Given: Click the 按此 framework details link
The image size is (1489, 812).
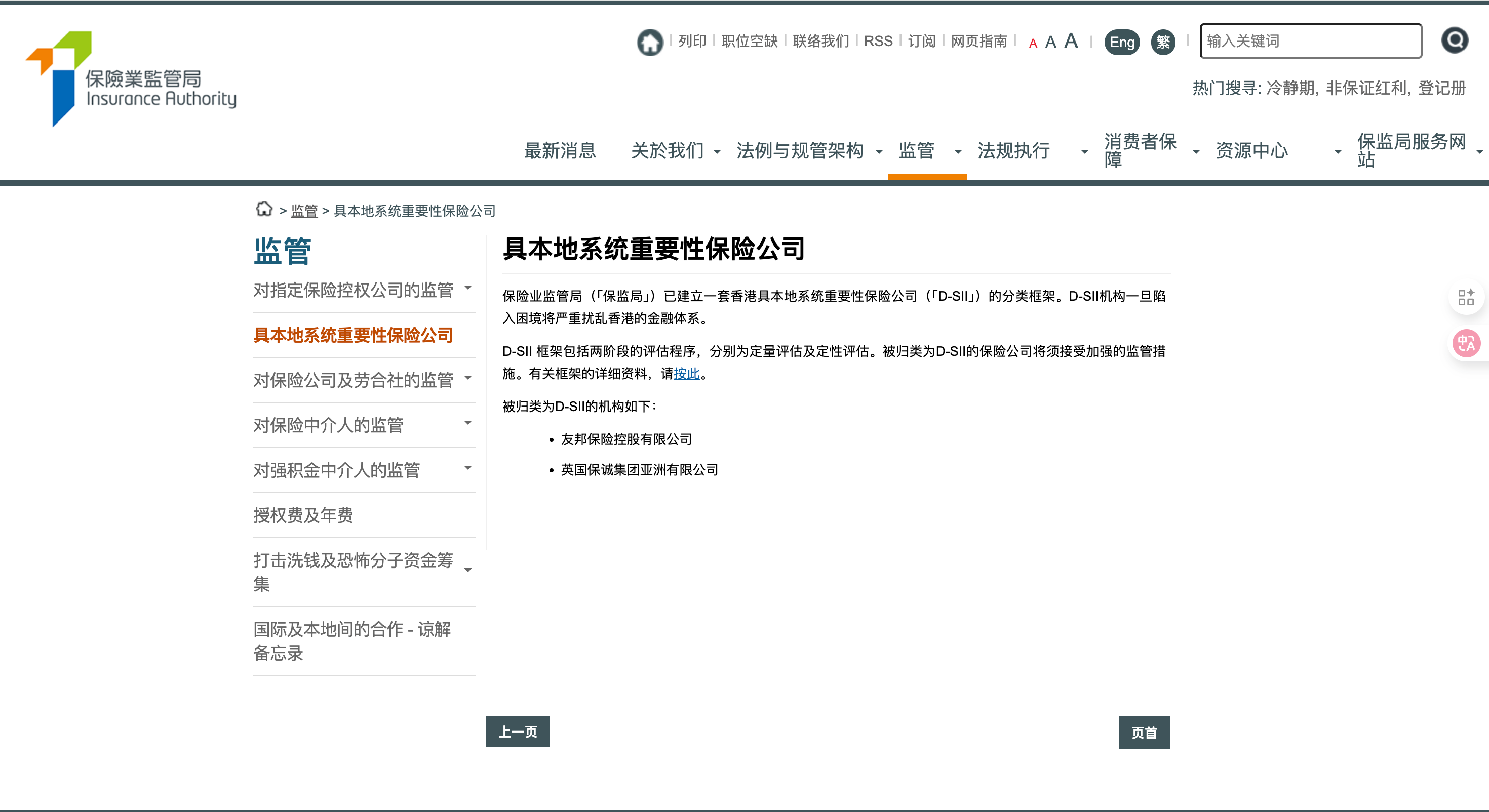Looking at the screenshot, I should [x=686, y=374].
